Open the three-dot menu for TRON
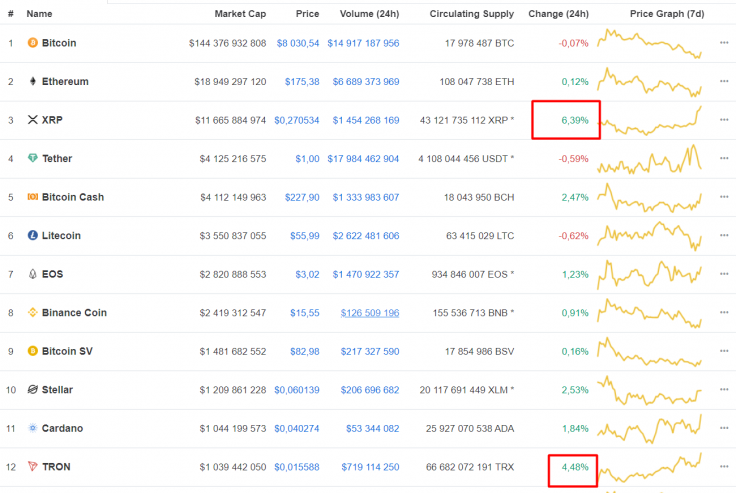 click(724, 466)
